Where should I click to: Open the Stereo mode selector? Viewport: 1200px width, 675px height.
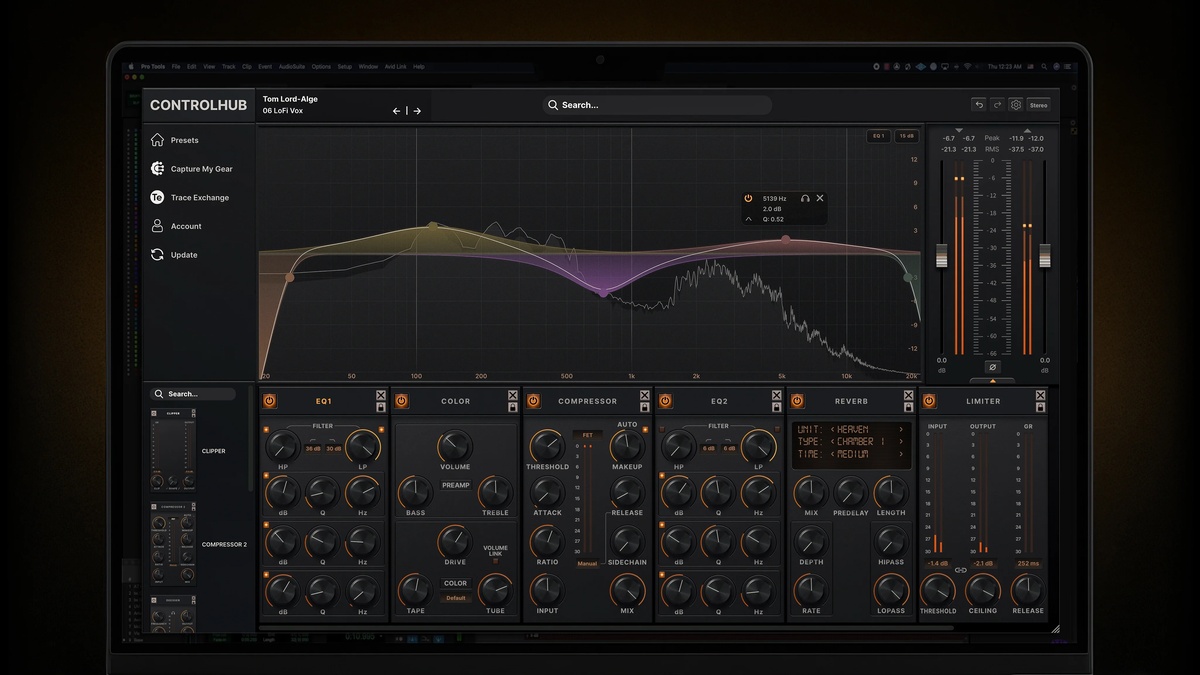[x=1039, y=105]
